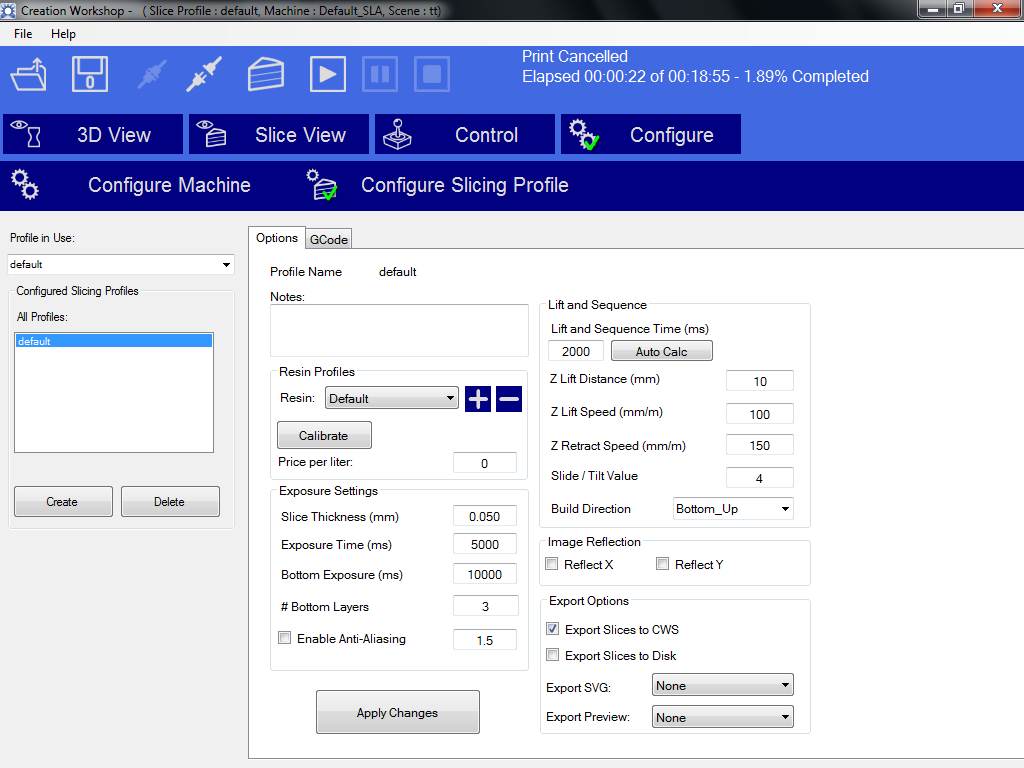Click the Auto Calc button

[661, 351]
